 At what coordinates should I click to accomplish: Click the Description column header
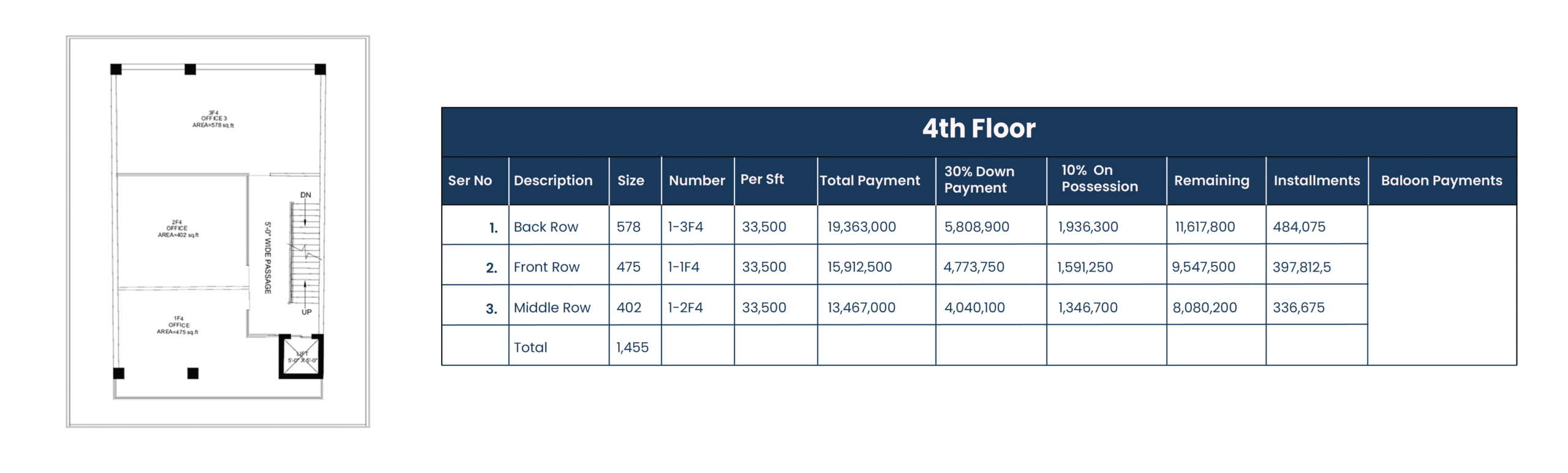tap(552, 181)
